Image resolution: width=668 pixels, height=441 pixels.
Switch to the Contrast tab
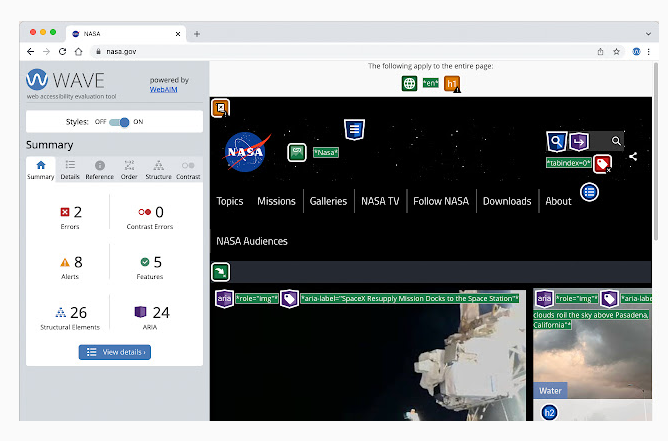tap(188, 170)
